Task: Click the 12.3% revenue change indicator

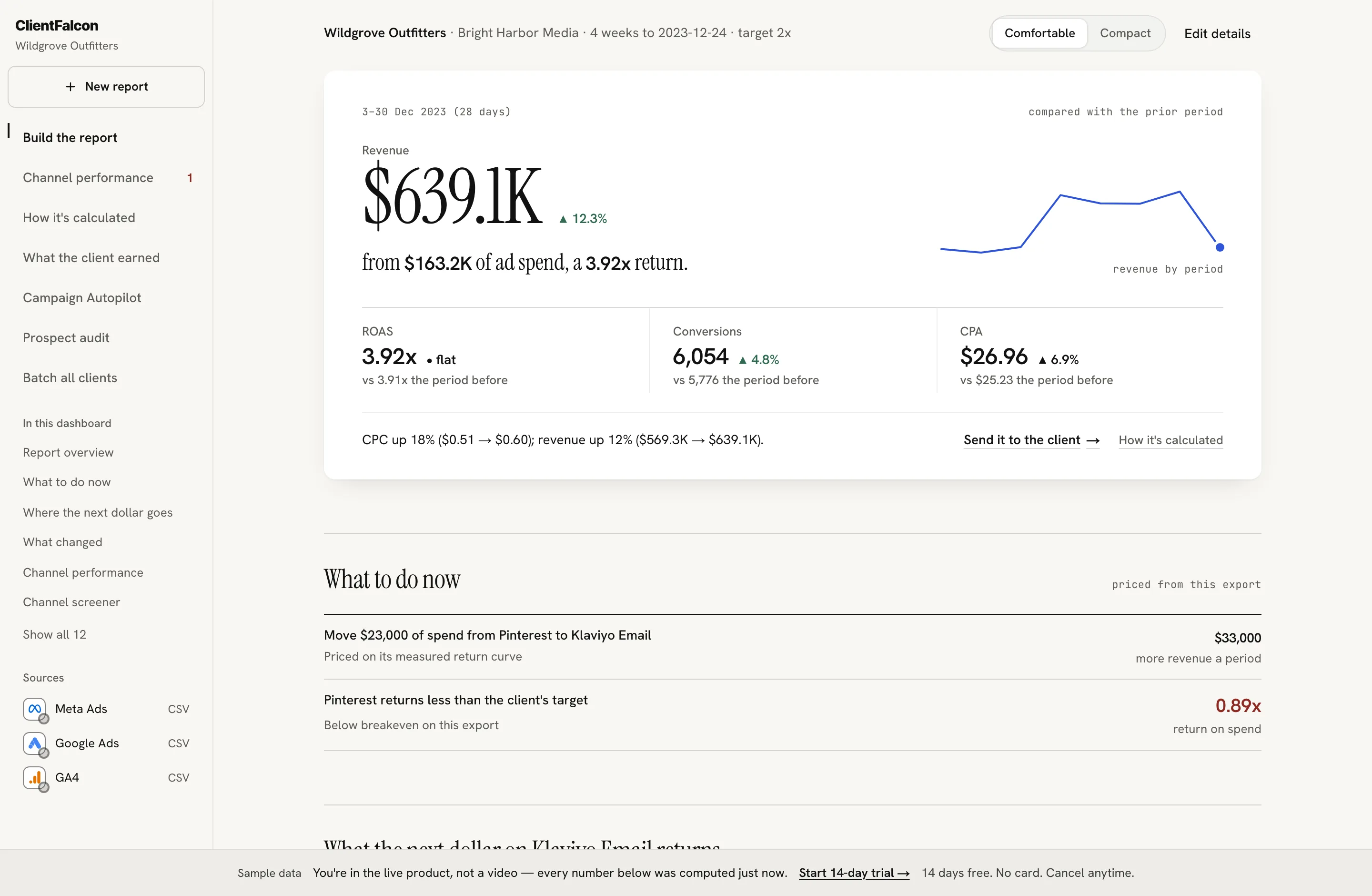Action: 583,219
